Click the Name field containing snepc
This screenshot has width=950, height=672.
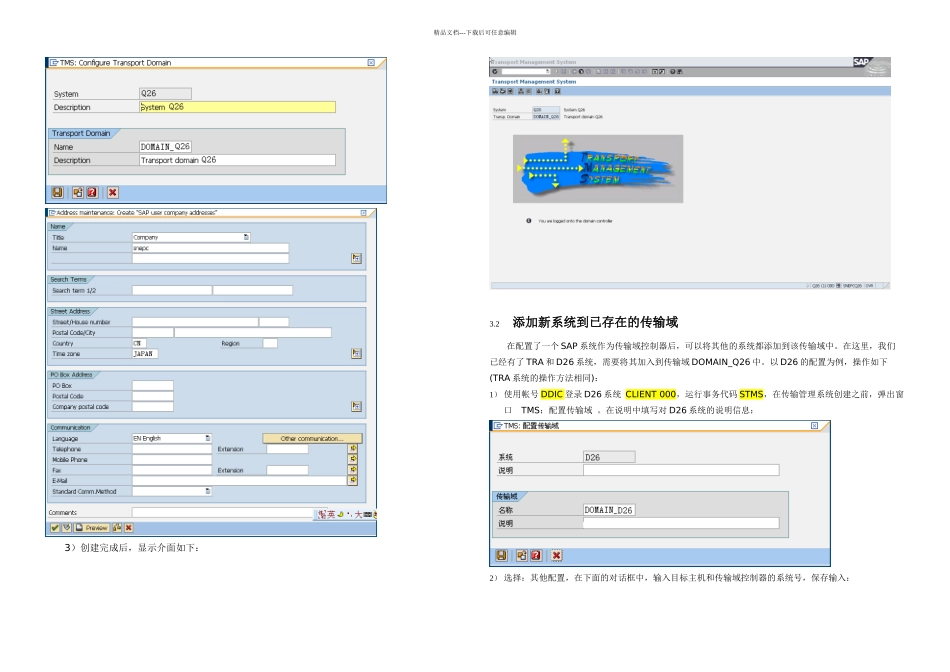210,248
